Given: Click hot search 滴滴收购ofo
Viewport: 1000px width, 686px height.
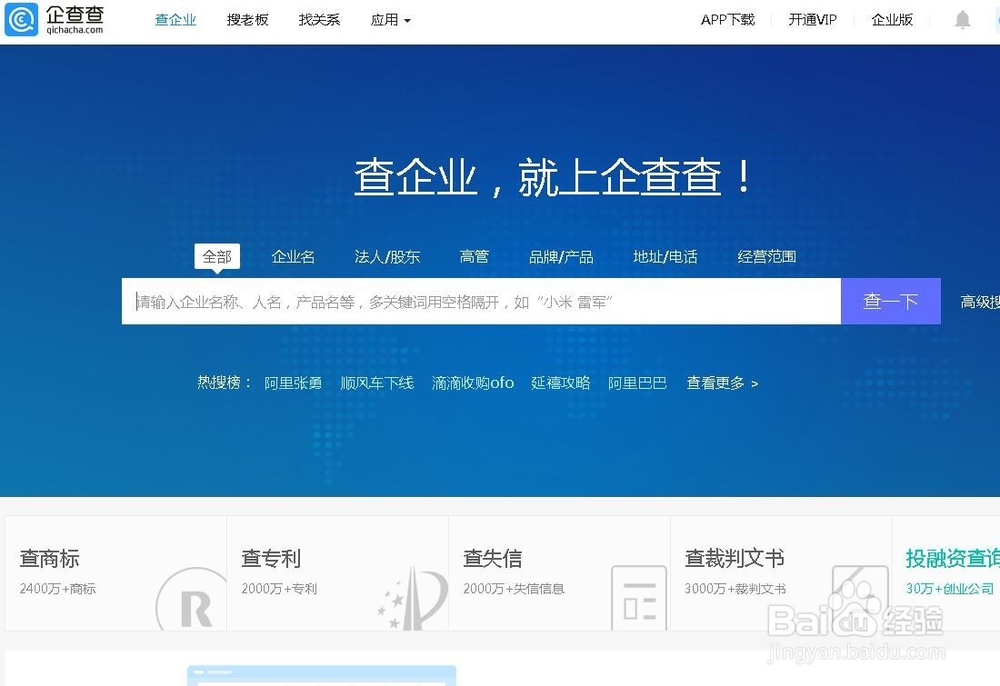Looking at the screenshot, I should (x=473, y=383).
